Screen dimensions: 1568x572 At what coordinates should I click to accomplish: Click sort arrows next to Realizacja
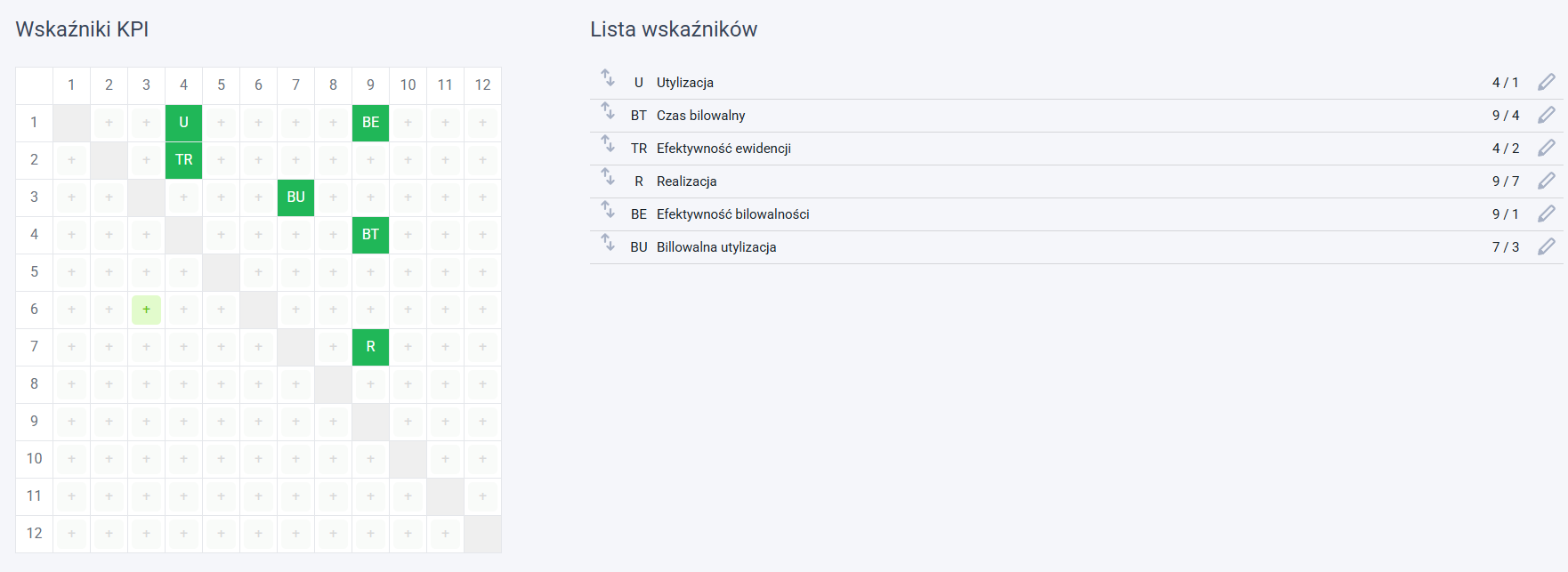coord(608,176)
